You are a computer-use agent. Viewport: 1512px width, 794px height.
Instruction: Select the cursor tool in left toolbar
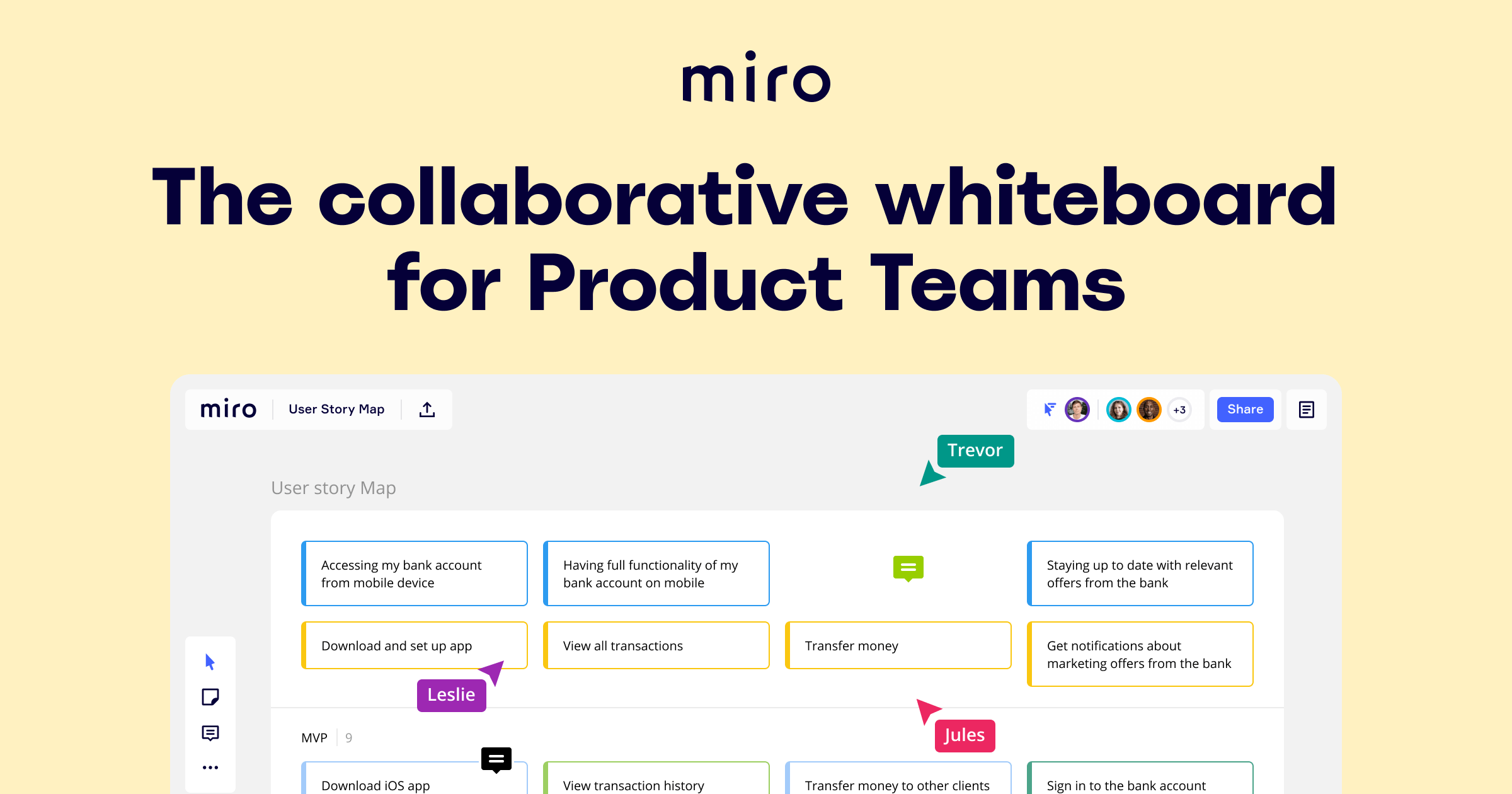click(210, 662)
